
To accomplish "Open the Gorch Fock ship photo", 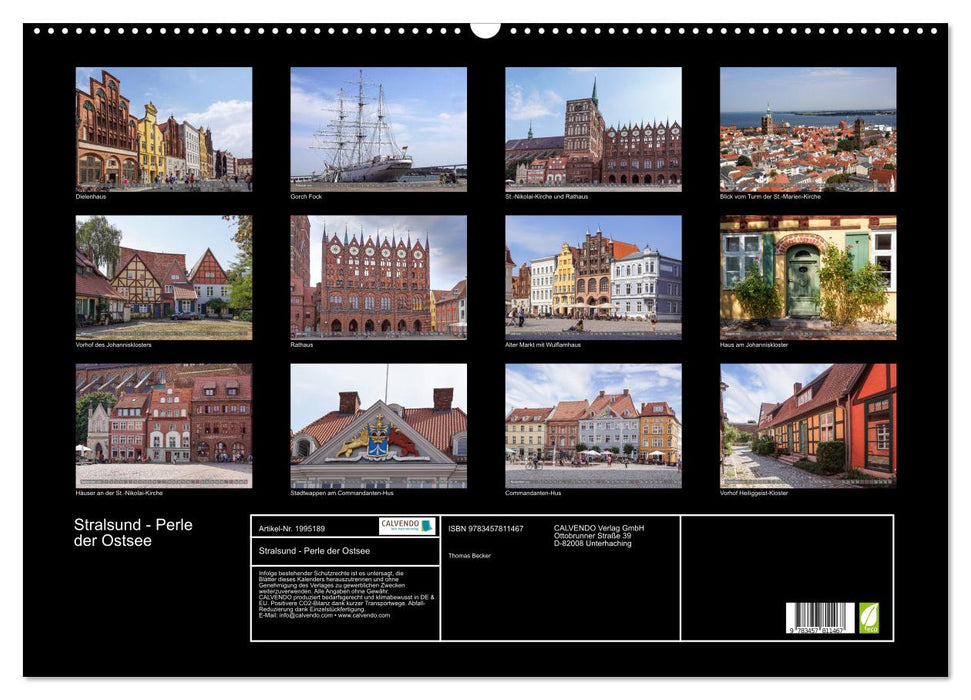I will click(377, 128).
